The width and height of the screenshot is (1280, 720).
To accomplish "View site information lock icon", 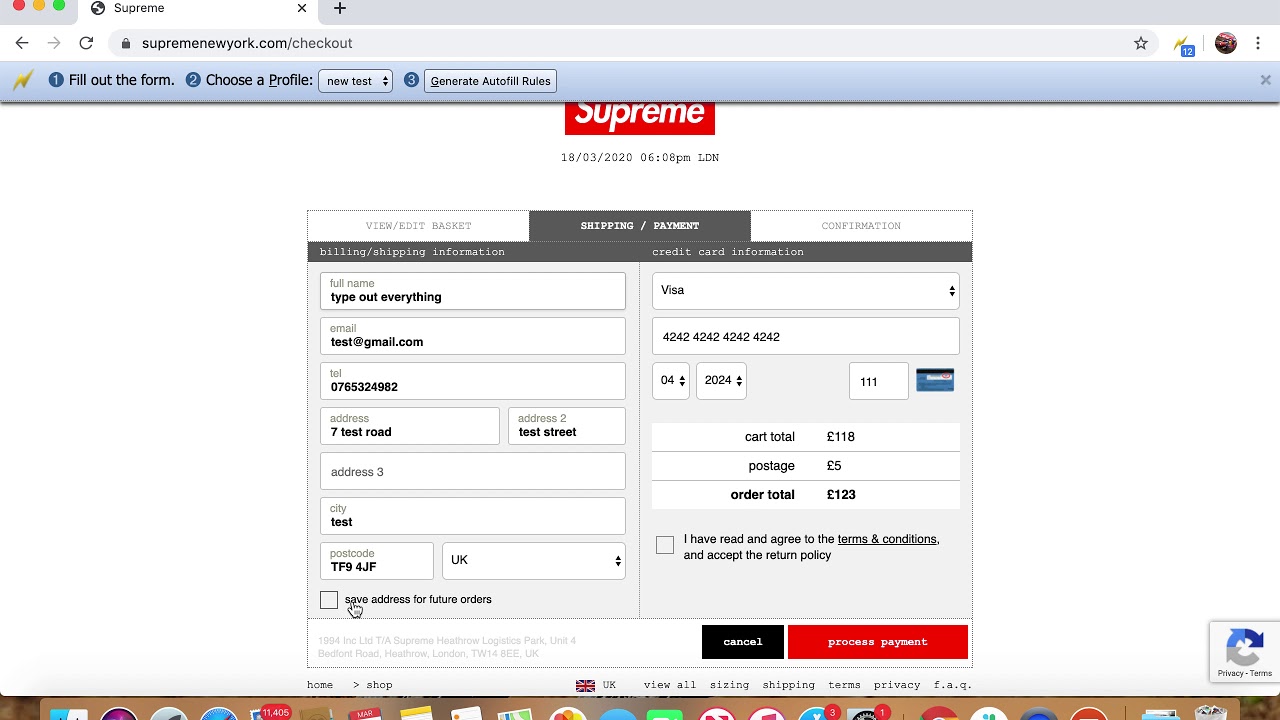I will [x=125, y=43].
